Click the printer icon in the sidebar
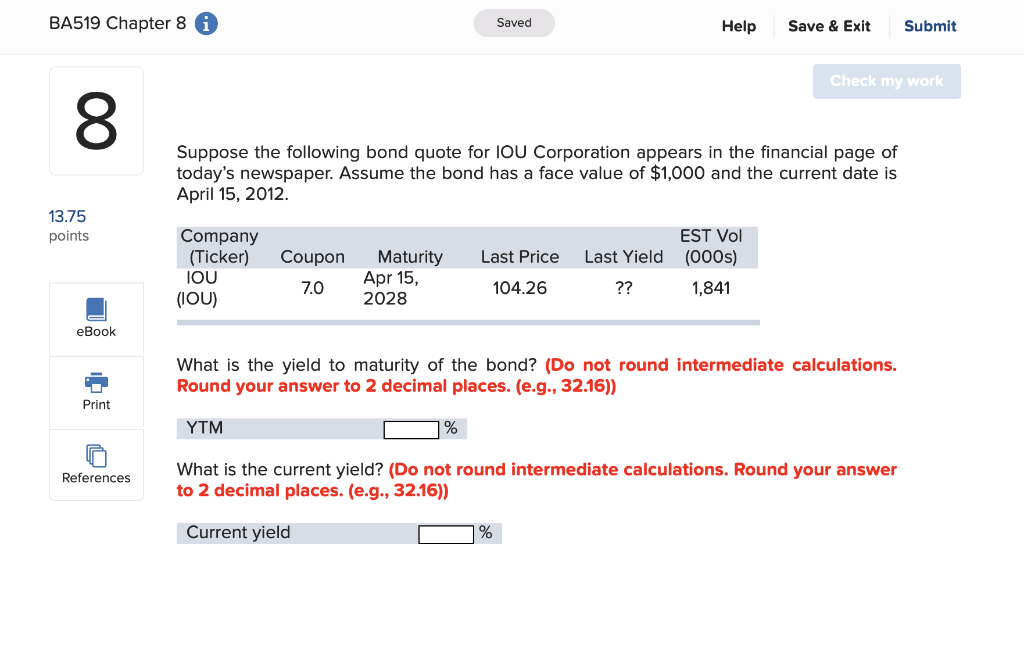The width and height of the screenshot is (1024, 666). point(96,383)
